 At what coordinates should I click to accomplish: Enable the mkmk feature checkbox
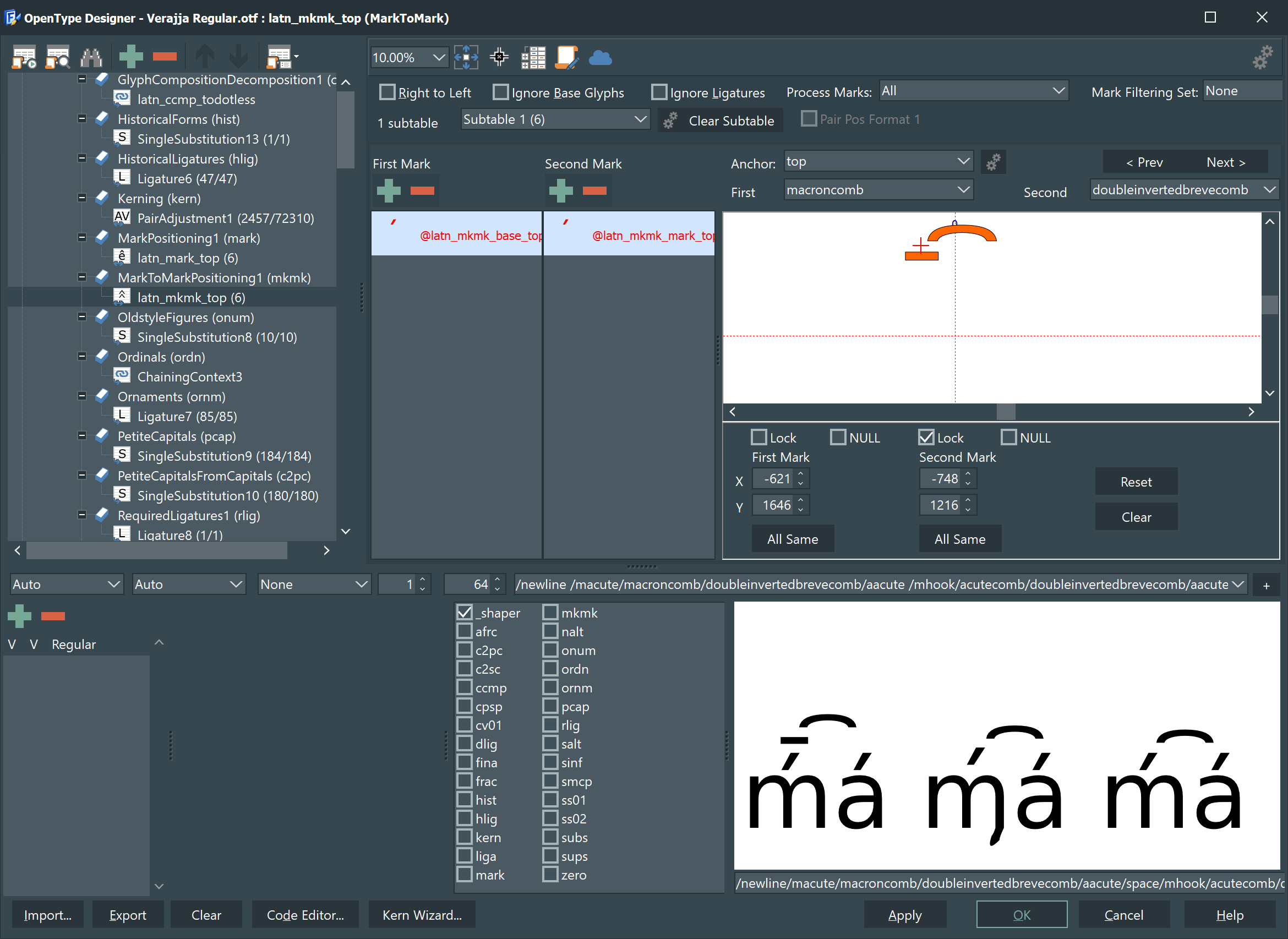550,612
